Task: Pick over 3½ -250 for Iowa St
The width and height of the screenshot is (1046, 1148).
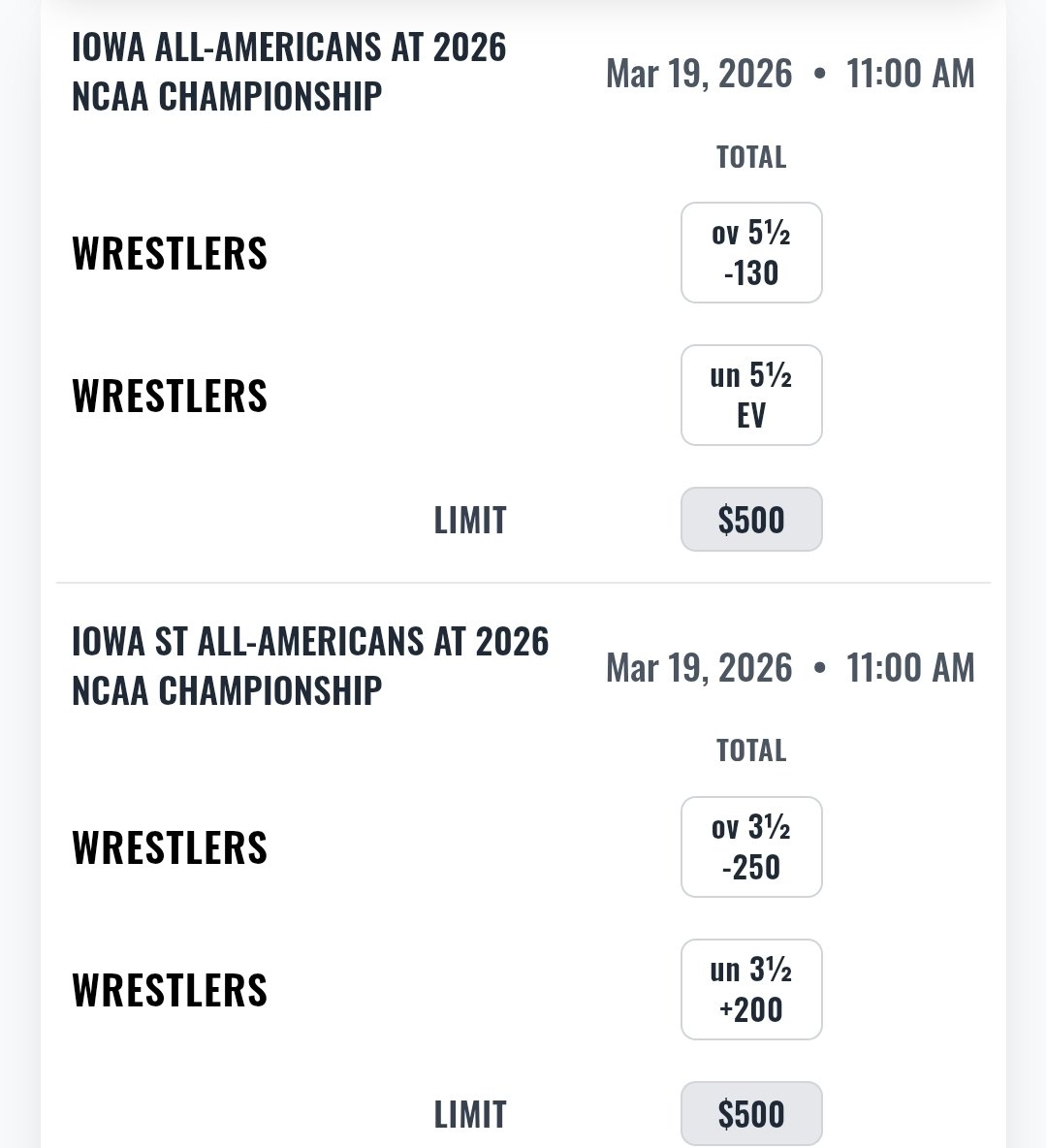Action: pos(751,847)
